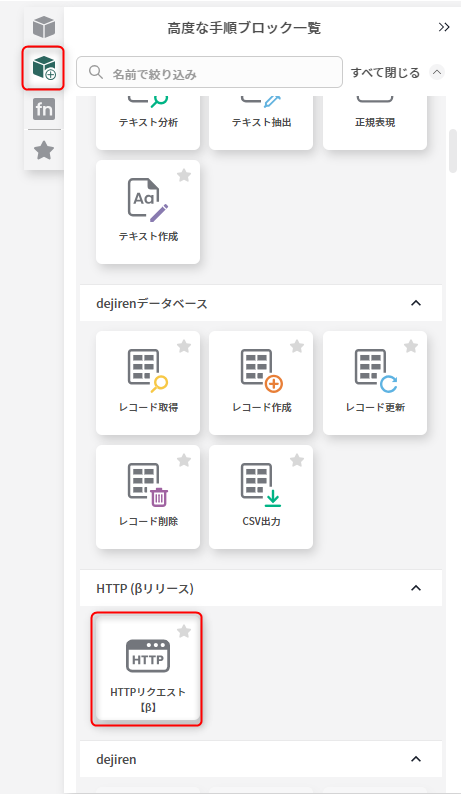Collapse panel with the double-chevron button
This screenshot has width=461, height=794.
point(444,27)
